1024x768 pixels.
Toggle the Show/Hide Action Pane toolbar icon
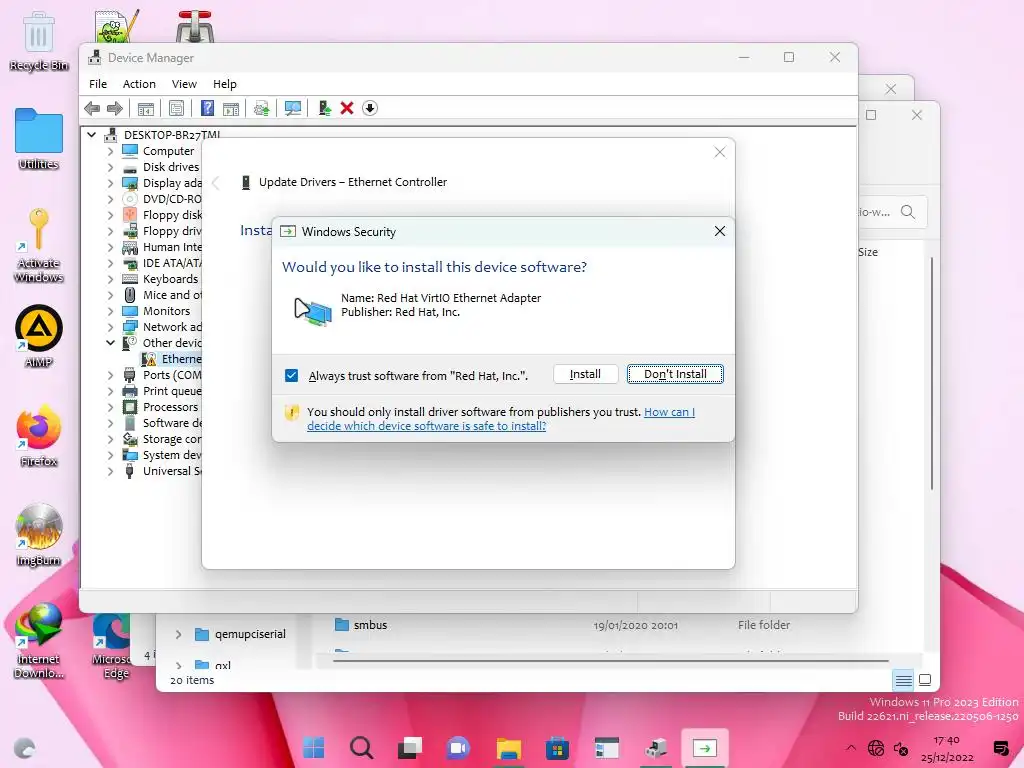click(x=231, y=108)
